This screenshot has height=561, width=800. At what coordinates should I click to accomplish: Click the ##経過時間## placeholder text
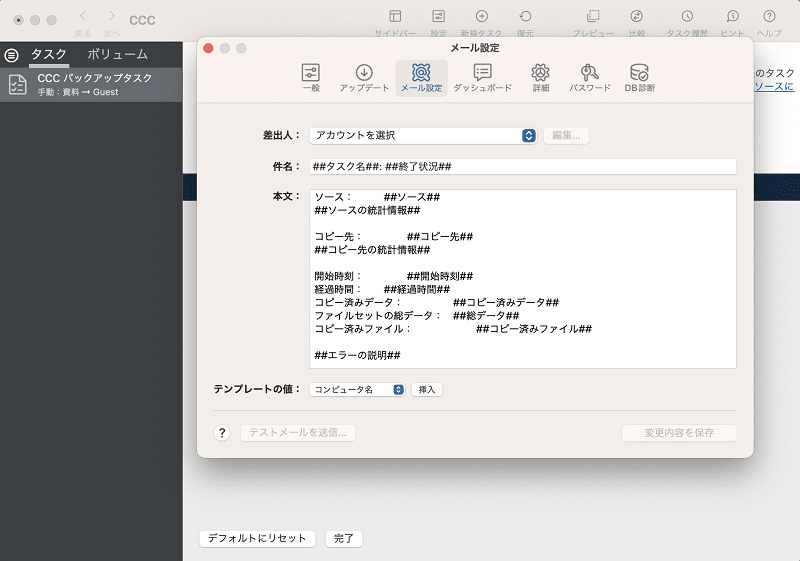click(x=417, y=290)
